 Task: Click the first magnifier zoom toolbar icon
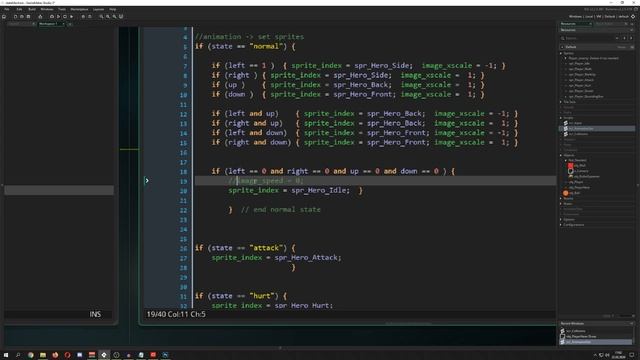[x=101, y=17]
